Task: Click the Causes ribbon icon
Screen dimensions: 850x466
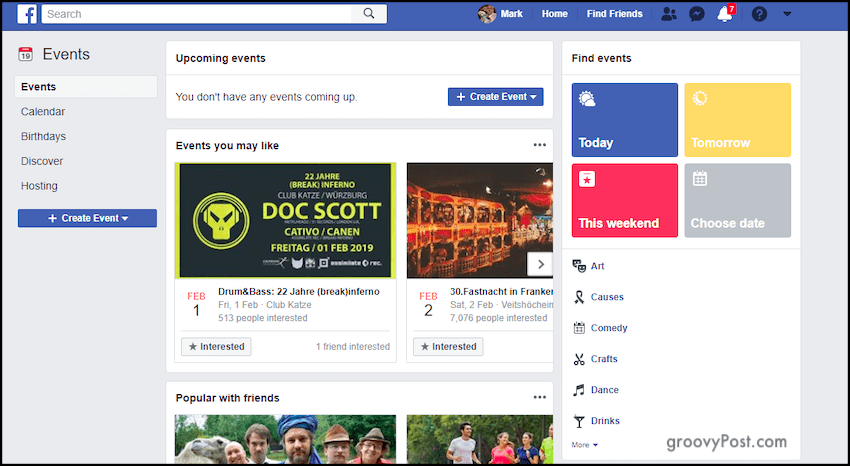Action: 579,297
